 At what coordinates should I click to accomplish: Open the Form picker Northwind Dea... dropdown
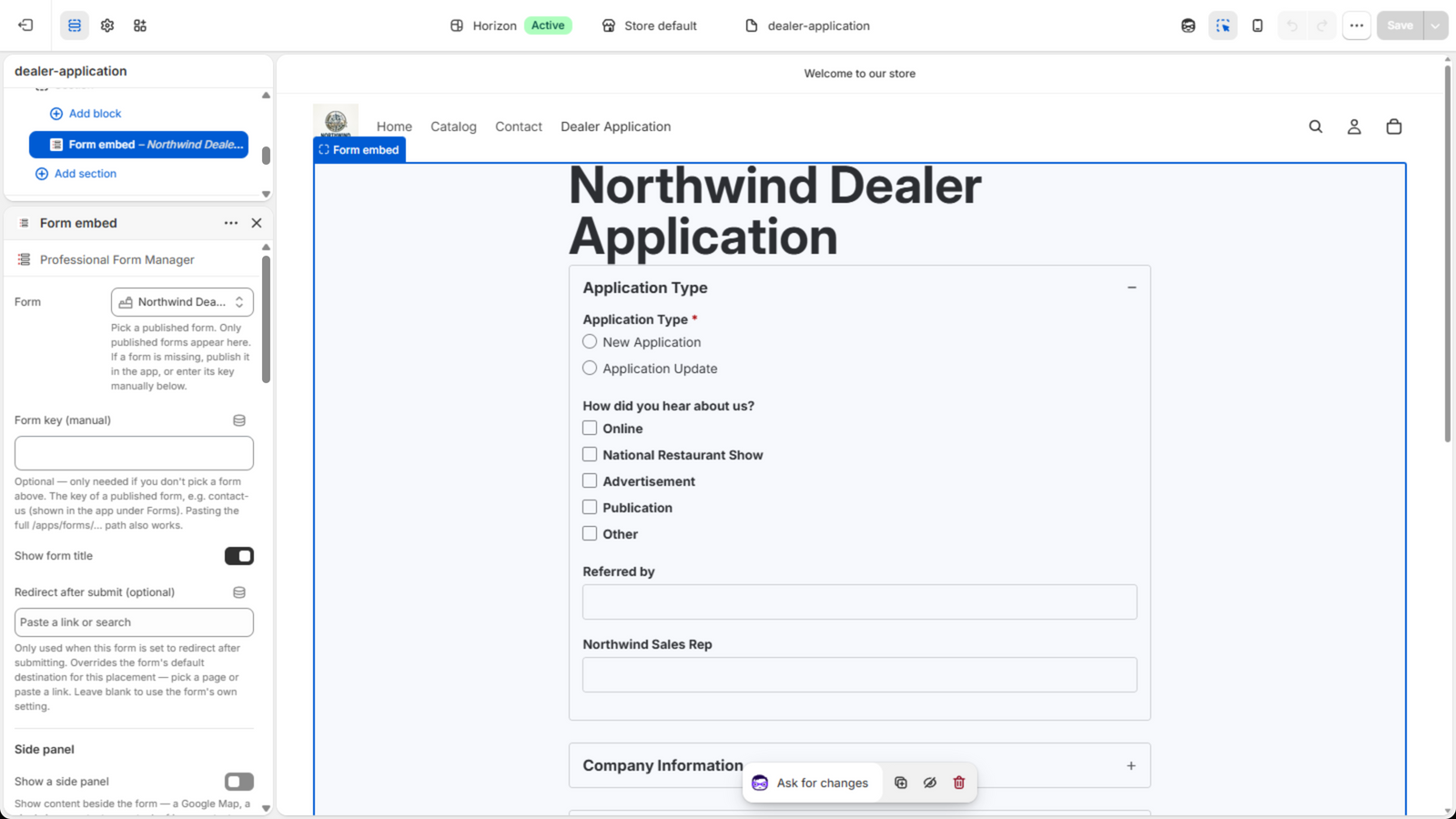(182, 302)
